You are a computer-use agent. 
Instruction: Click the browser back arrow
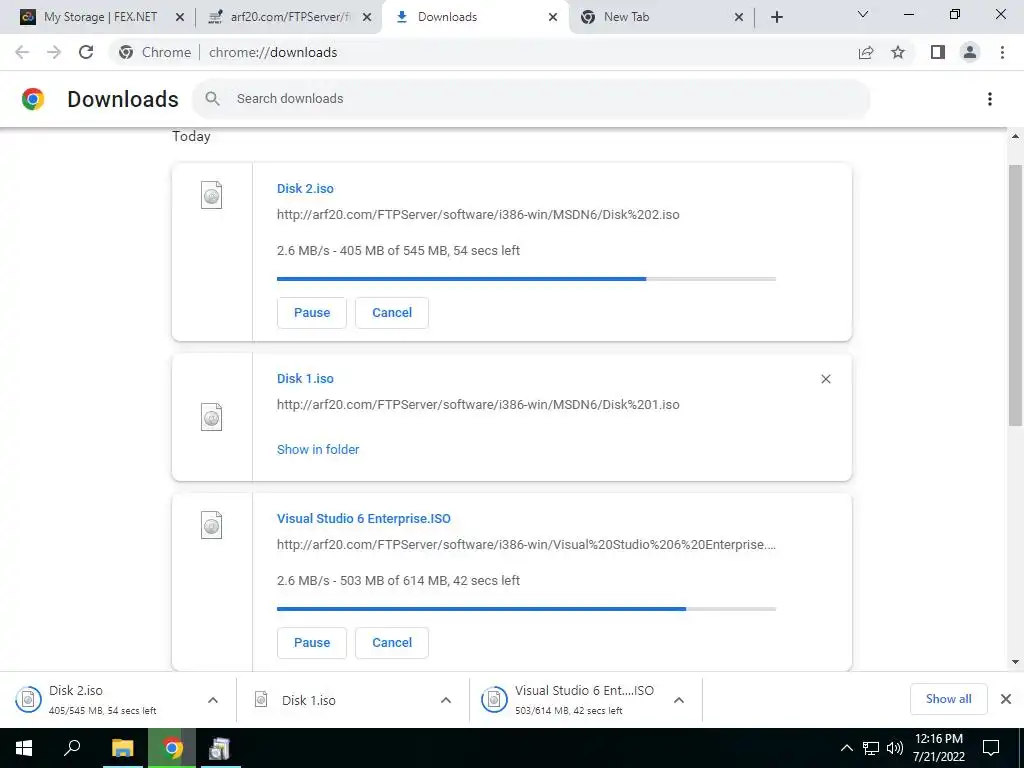click(x=22, y=52)
